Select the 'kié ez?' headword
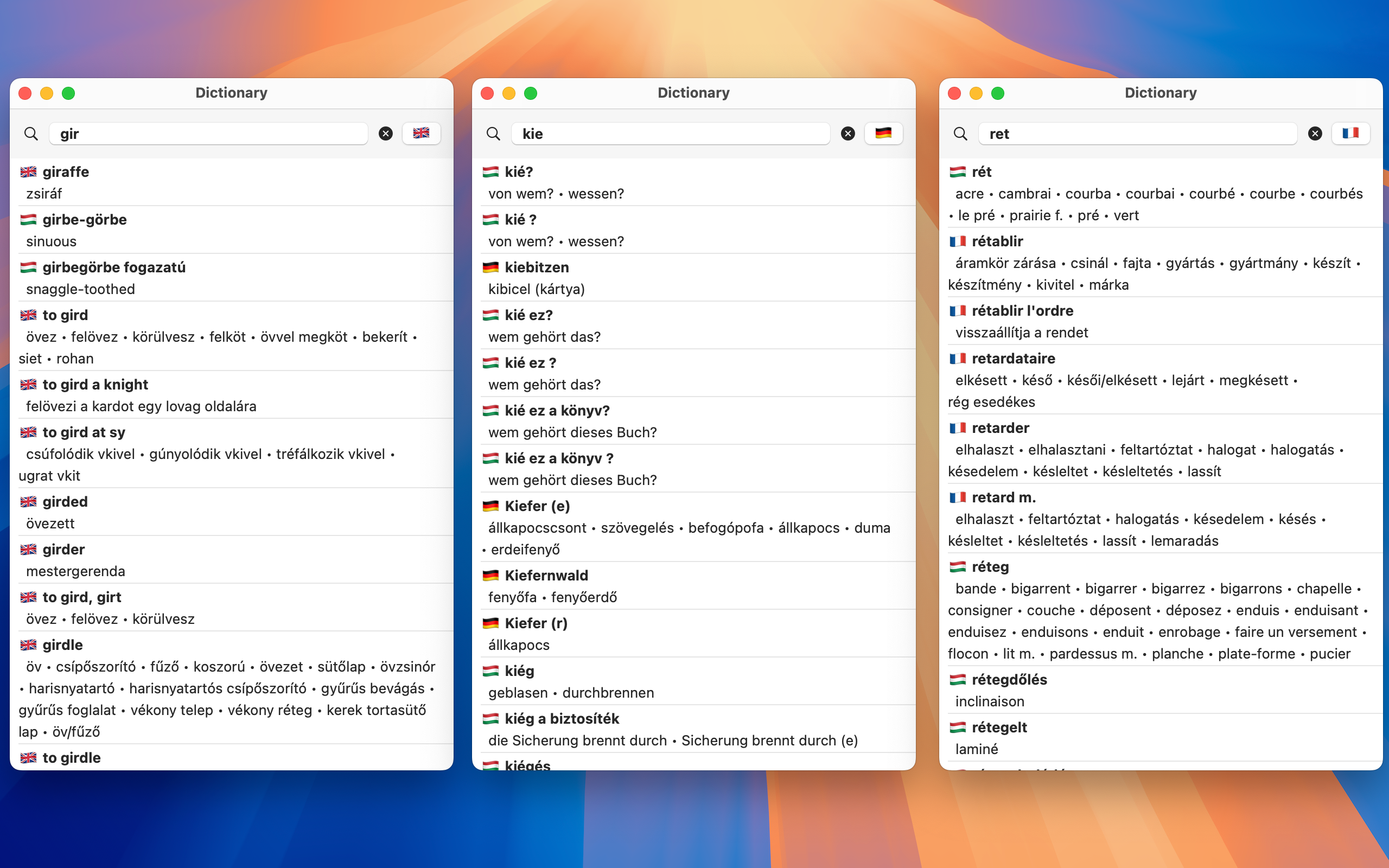 click(528, 315)
